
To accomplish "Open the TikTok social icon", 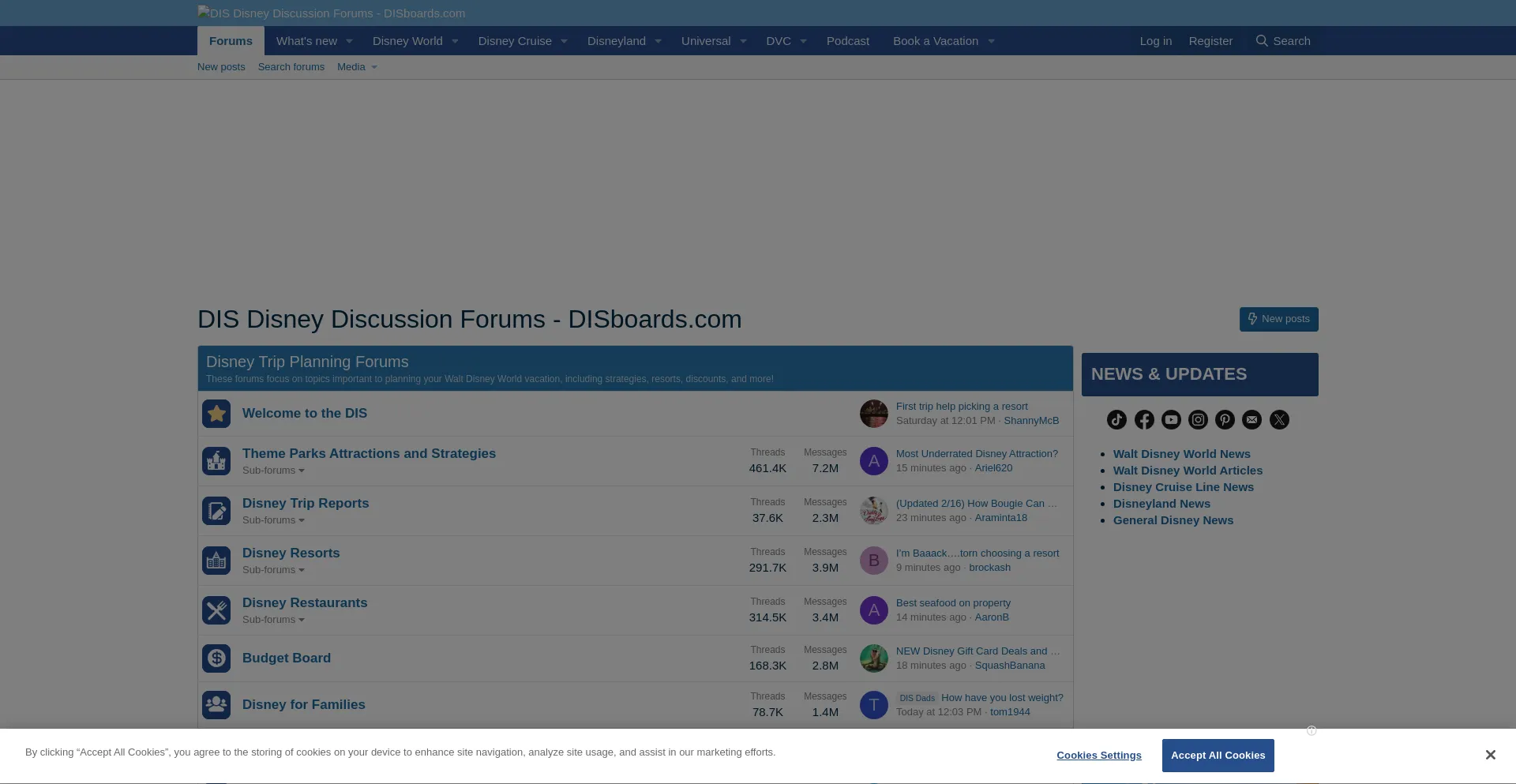I will [1116, 420].
